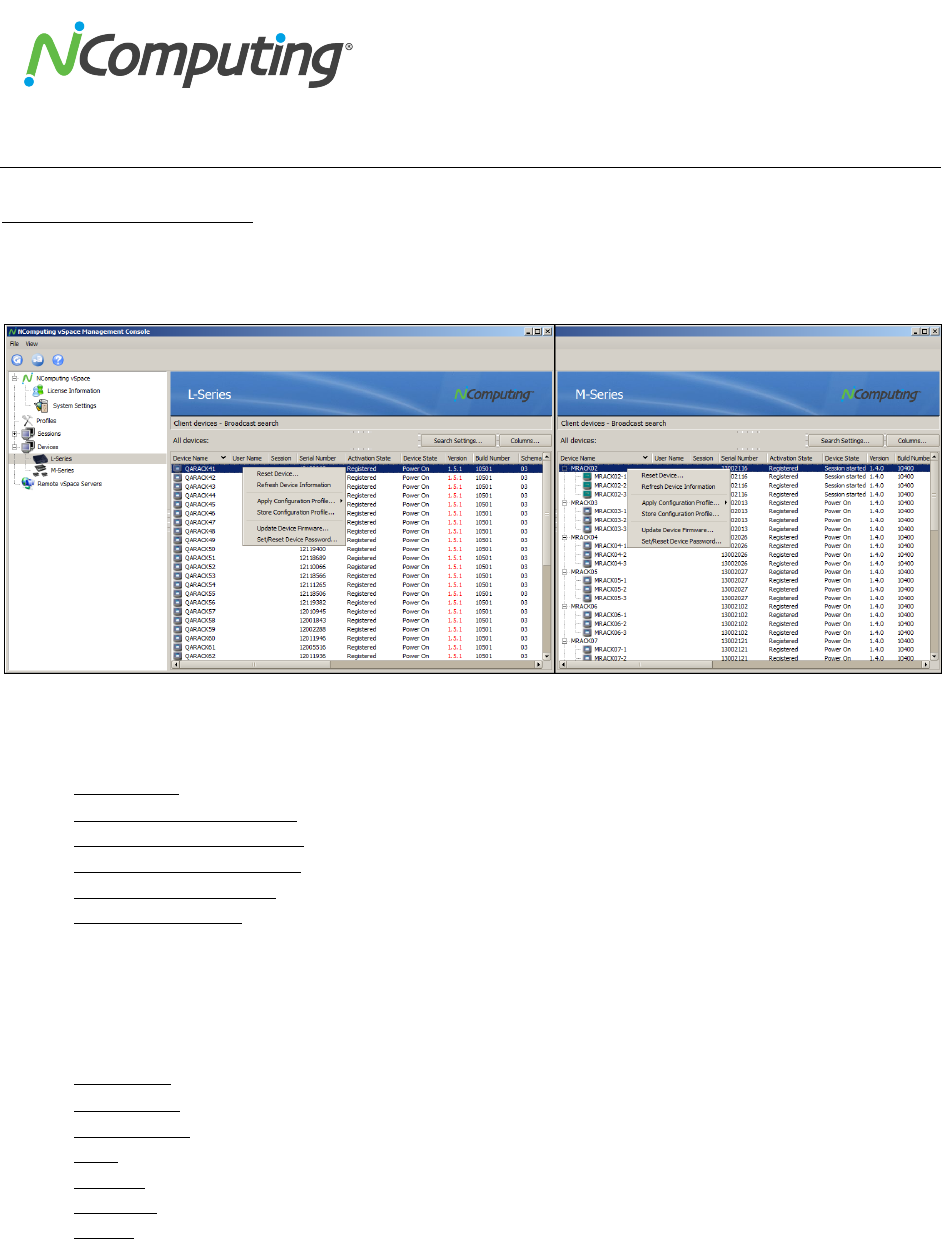Click M-Series vertical scrollbar down arrow
942x1239 pixels.
935,655
